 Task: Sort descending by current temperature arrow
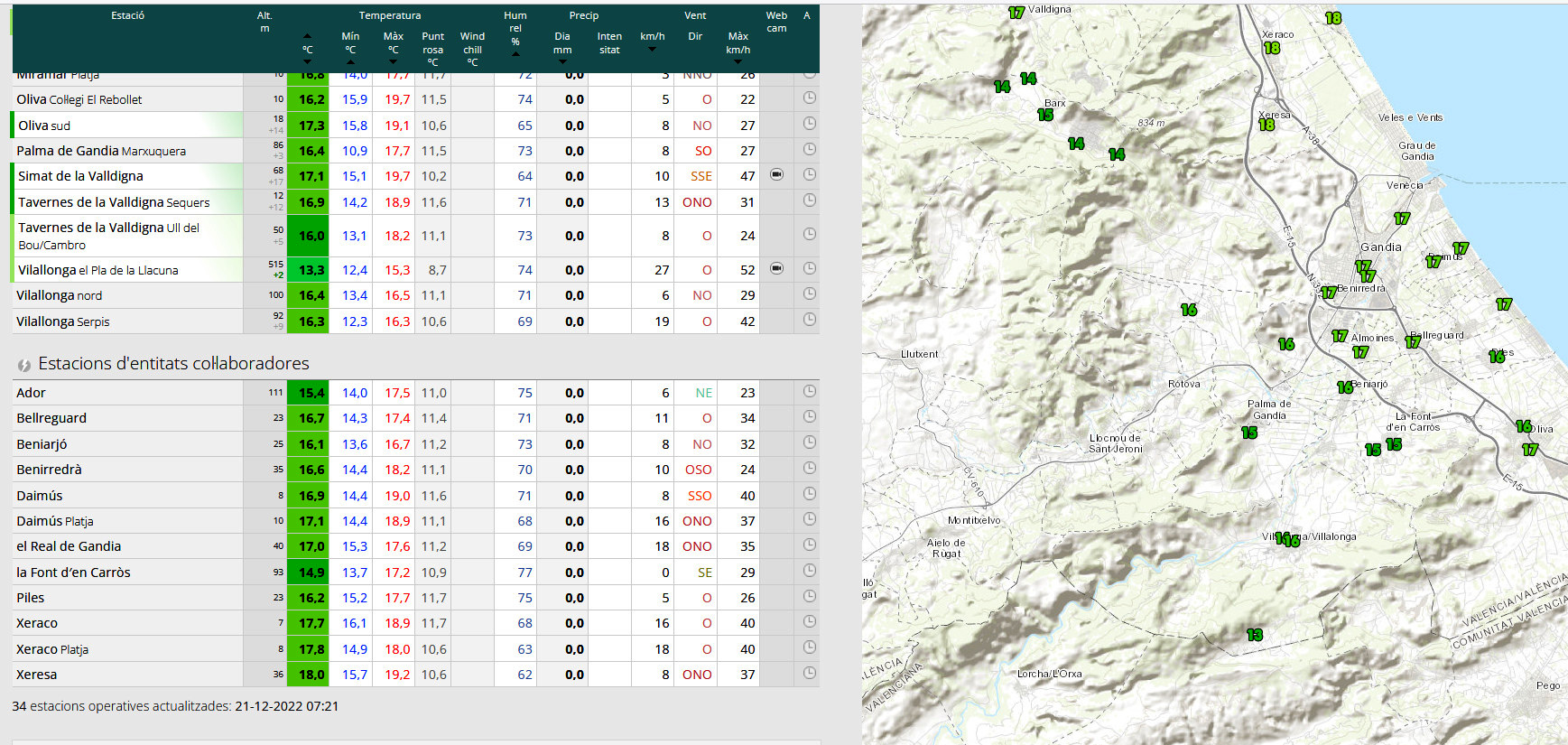(307, 61)
